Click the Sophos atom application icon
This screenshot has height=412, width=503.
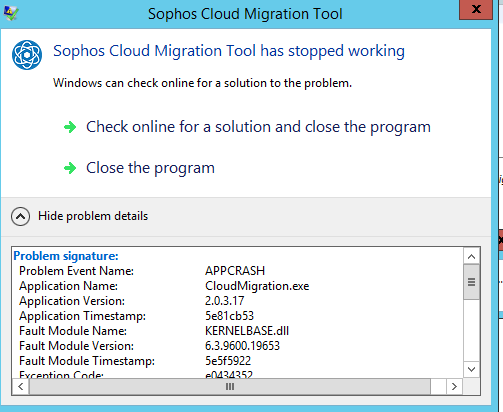coord(27,55)
